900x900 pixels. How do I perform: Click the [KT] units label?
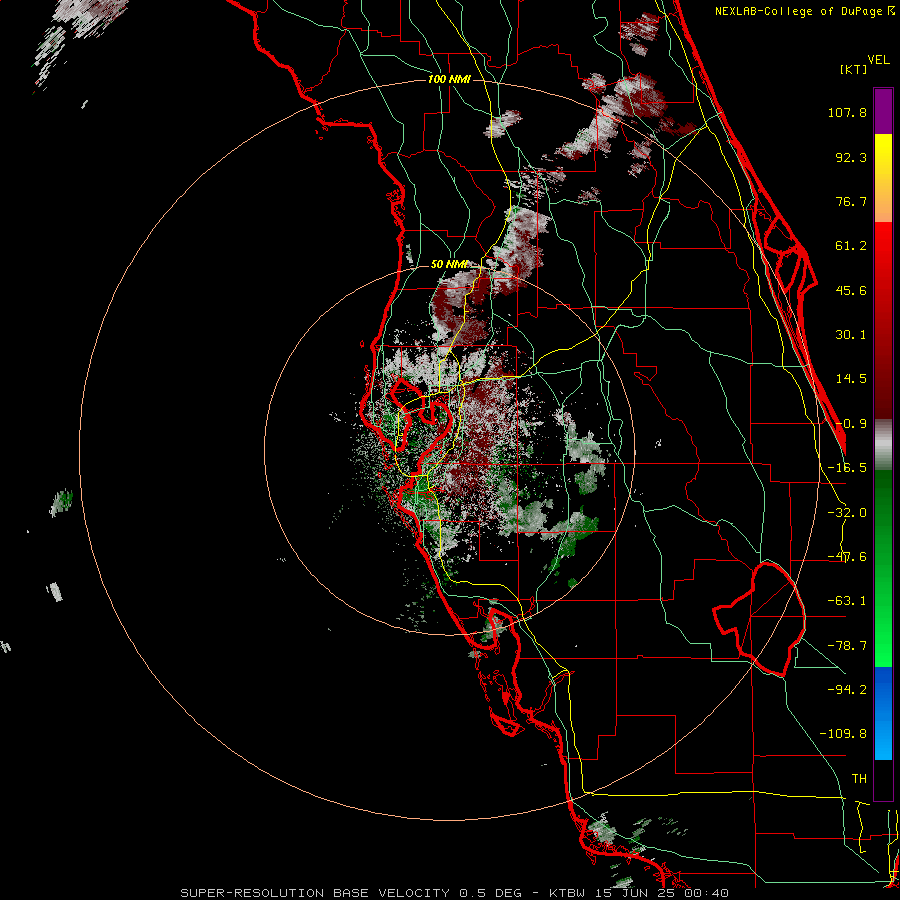854,69
